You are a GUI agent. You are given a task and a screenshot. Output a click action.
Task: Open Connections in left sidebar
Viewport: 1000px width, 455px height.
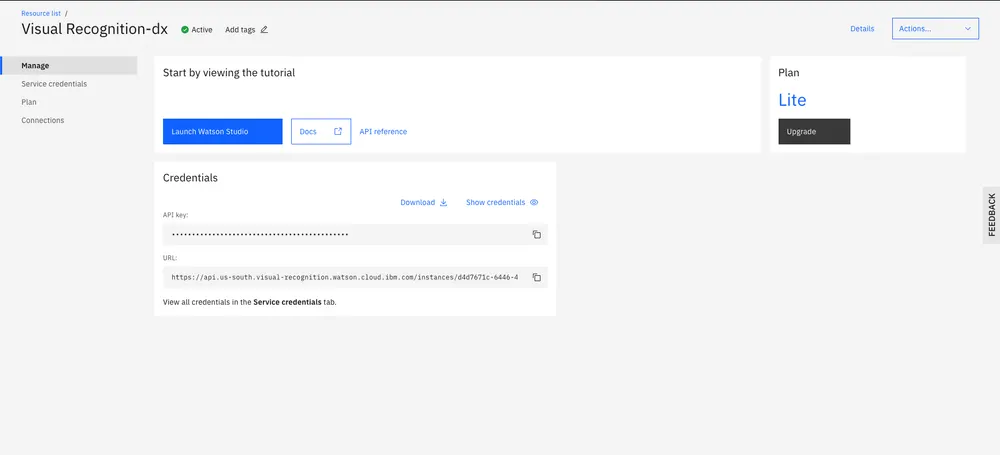[43, 120]
